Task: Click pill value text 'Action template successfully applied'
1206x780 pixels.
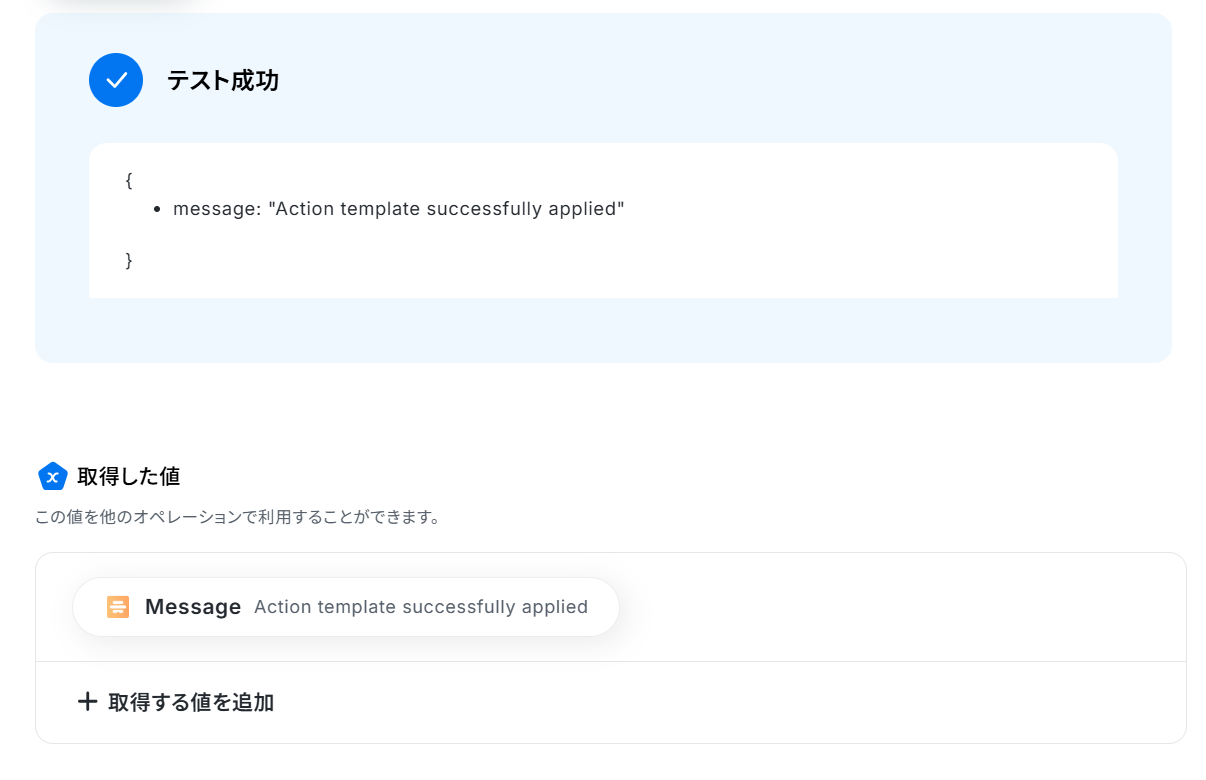Action: 421,607
